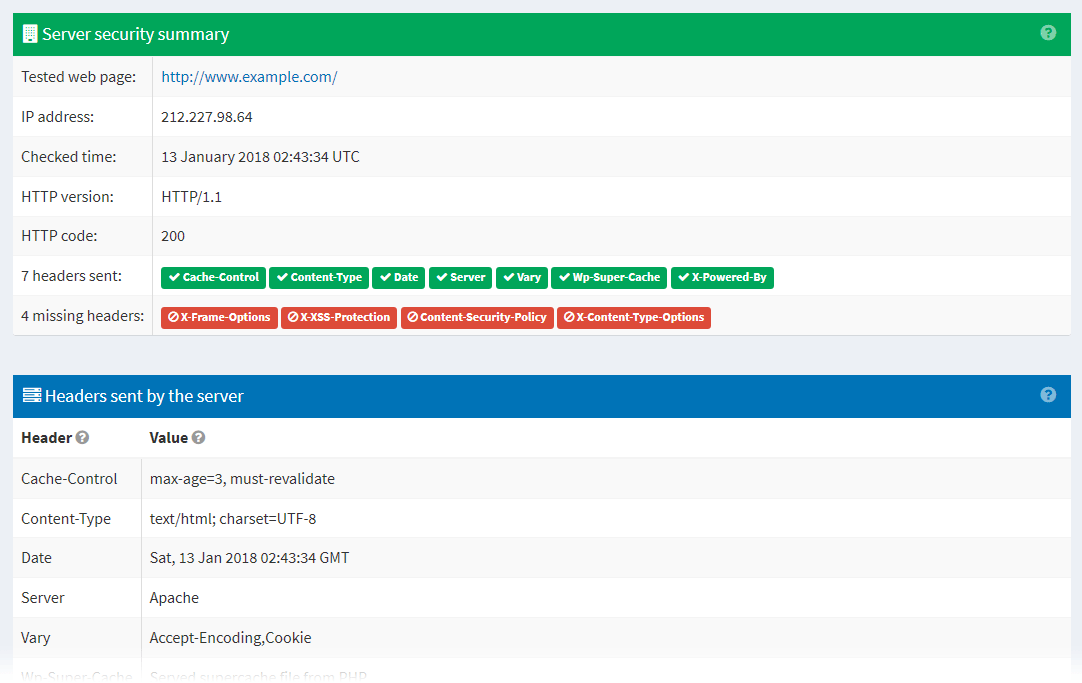Select the Content-Type sent header badge

point(318,277)
